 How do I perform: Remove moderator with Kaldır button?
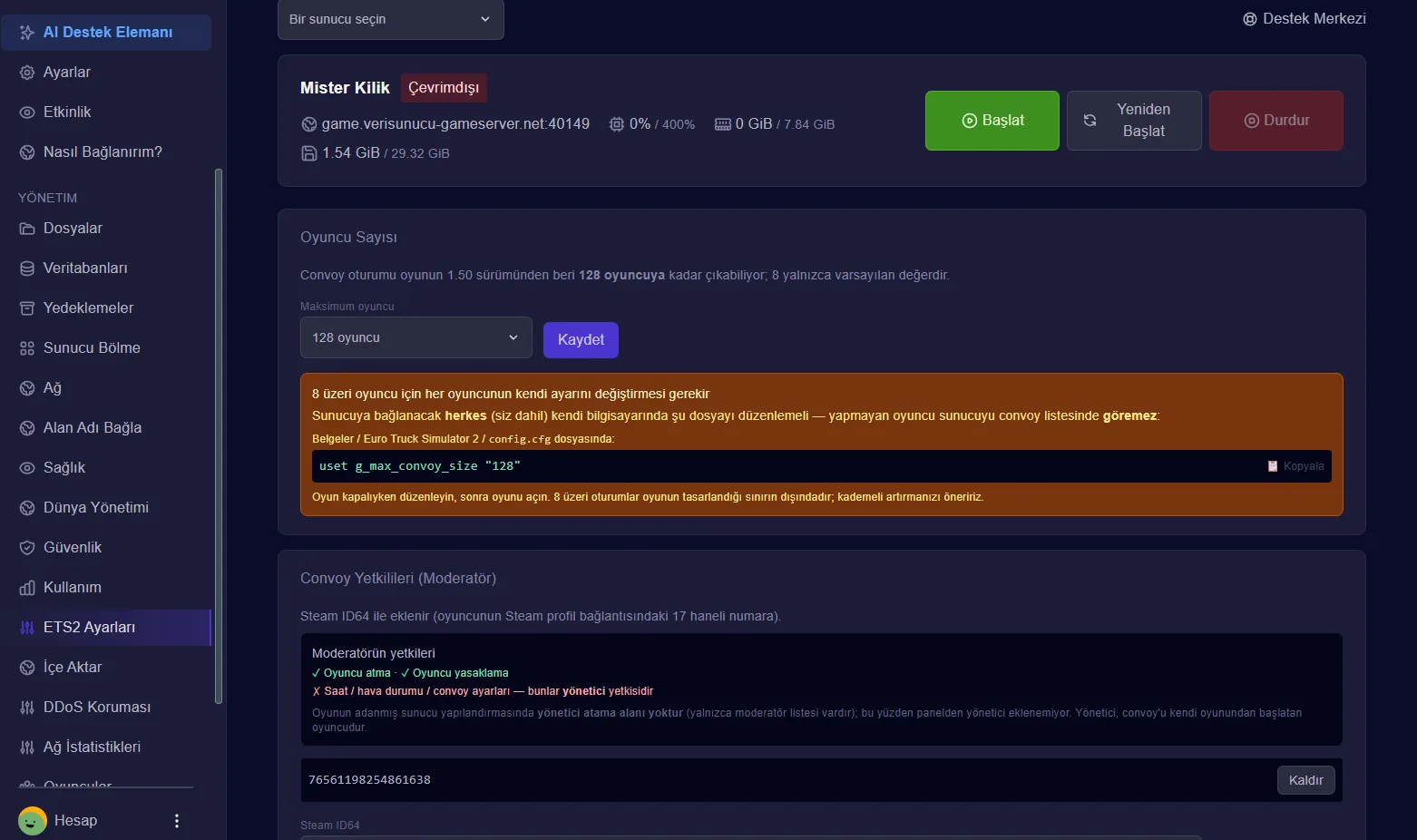pos(1306,780)
